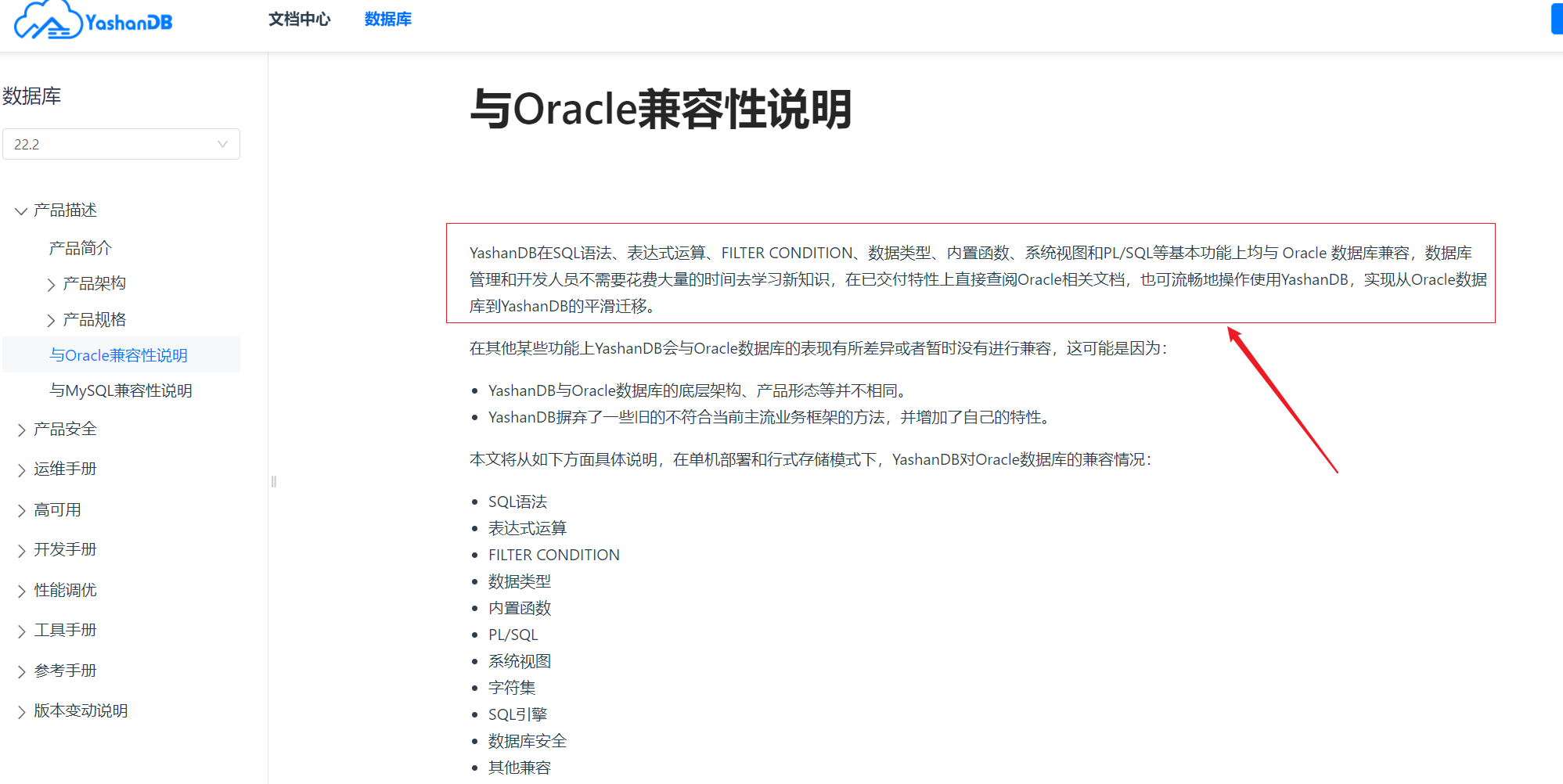The height and width of the screenshot is (784, 1563).
Task: Click the 内置函数 list item
Action: (x=520, y=608)
